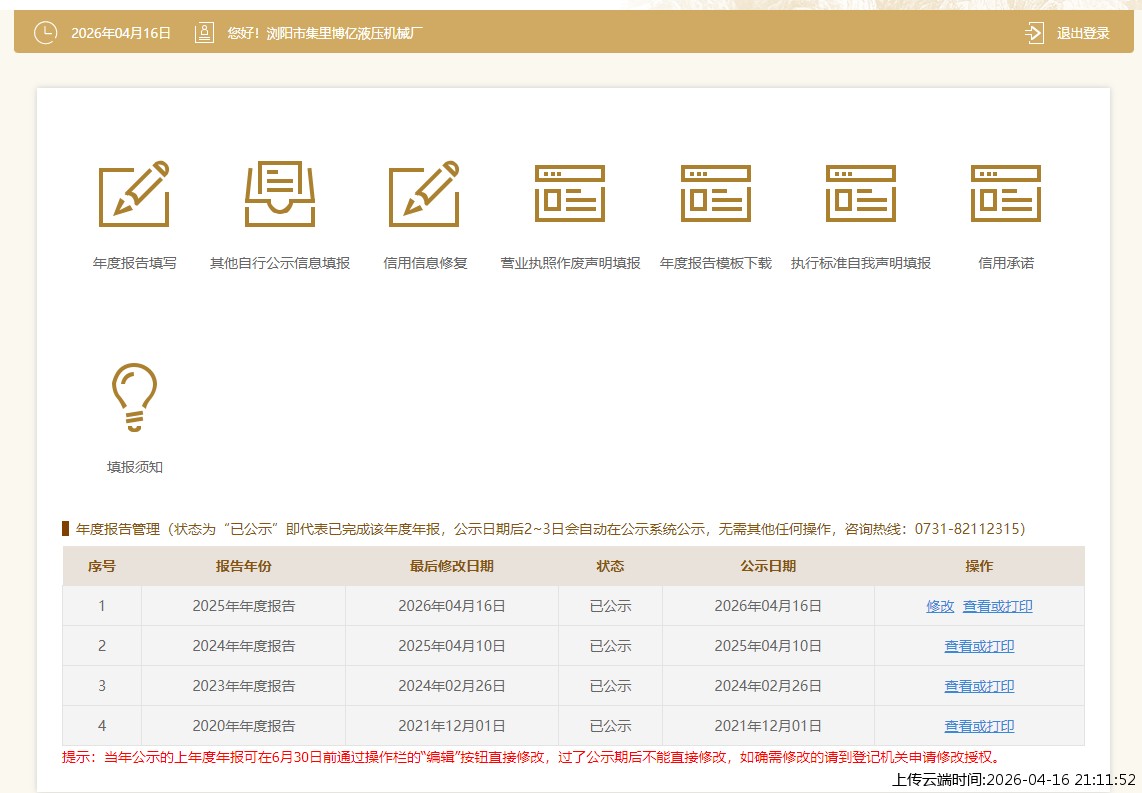
Task: Click the 年度报告填写 label text
Action: [x=134, y=264]
